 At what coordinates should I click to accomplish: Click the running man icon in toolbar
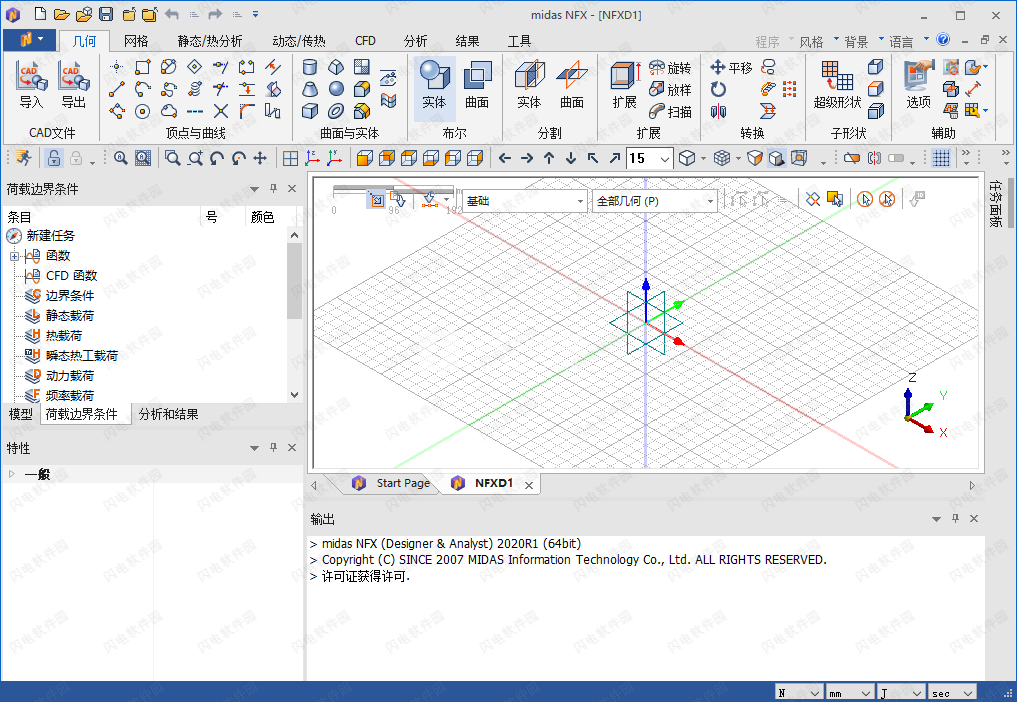(23, 158)
